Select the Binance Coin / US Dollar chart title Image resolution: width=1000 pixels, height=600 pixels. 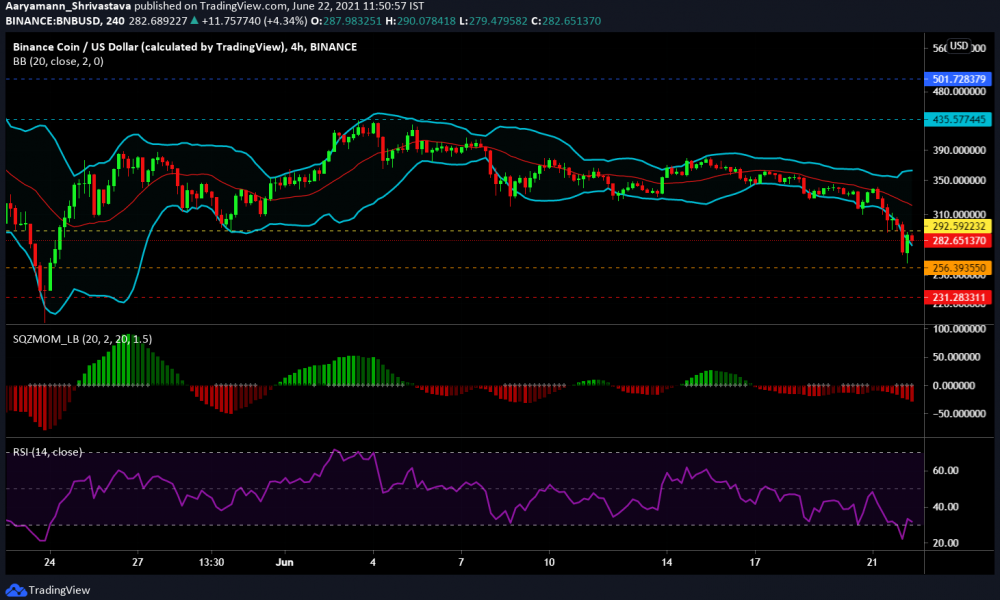click(185, 47)
